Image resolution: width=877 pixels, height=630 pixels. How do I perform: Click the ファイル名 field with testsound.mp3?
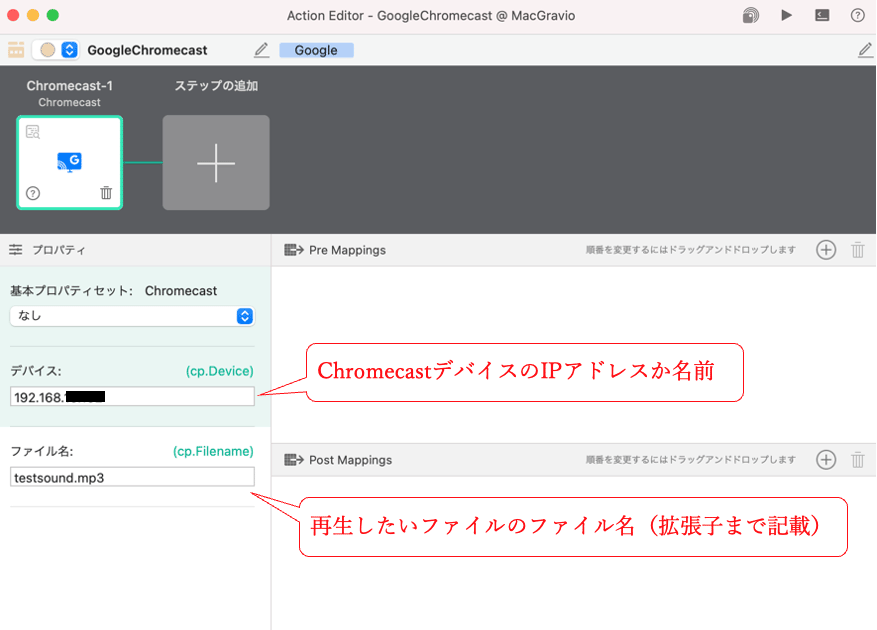[x=132, y=477]
